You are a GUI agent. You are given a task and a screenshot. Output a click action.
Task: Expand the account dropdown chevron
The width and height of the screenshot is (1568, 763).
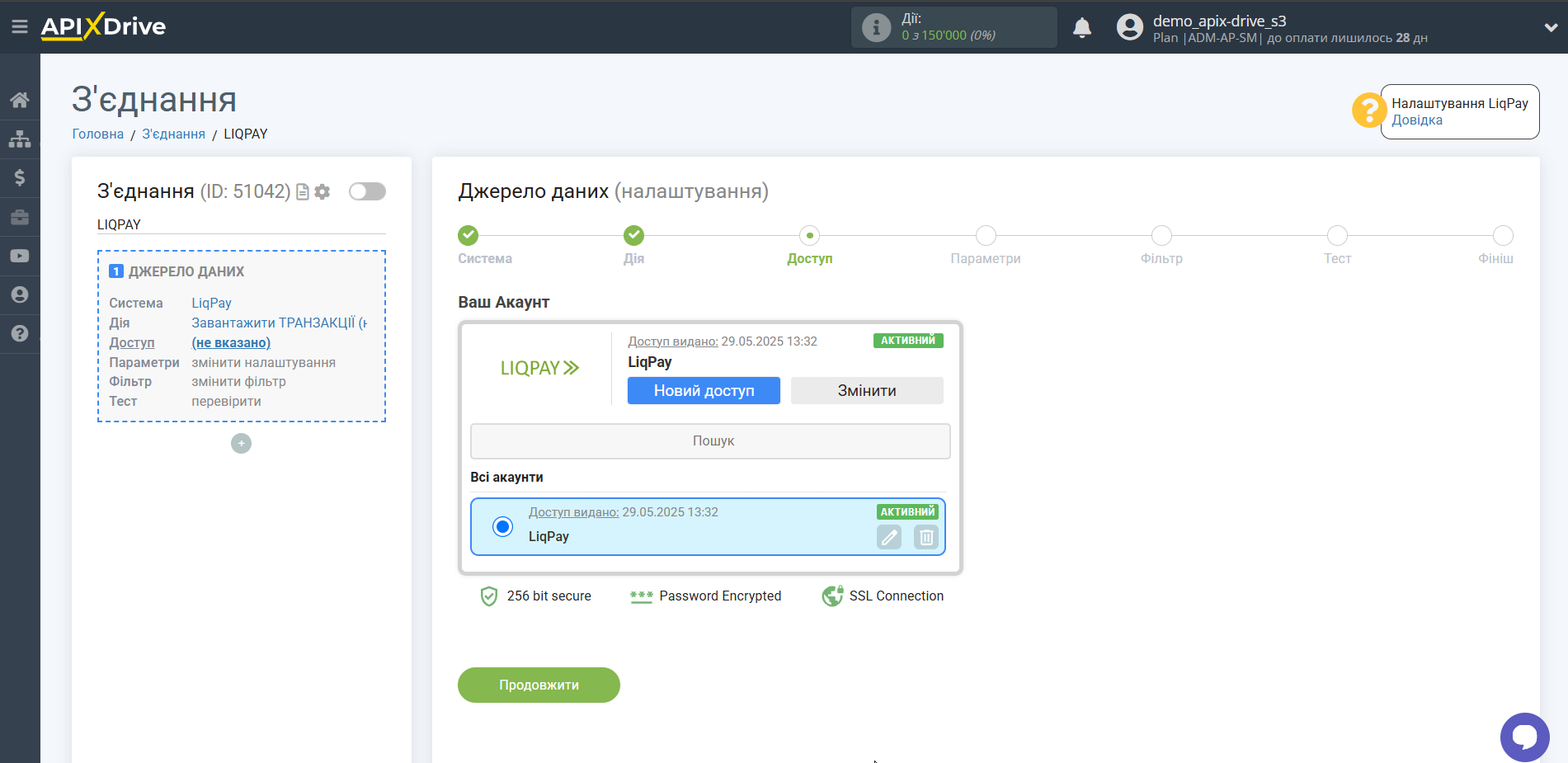1551,27
